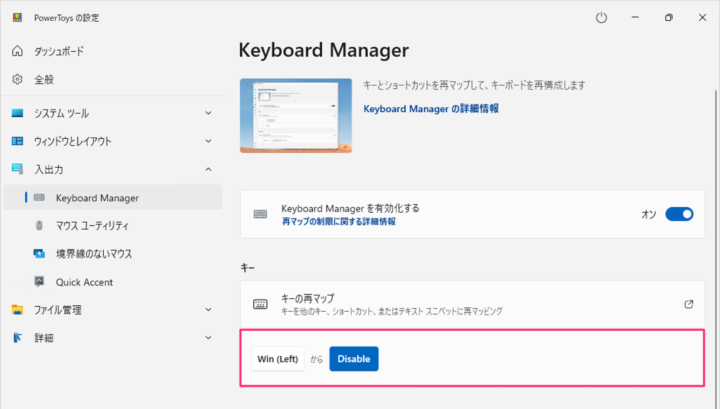Viewport: 720px width, 409px height.
Task: Open remap keys external window icon
Action: [688, 304]
